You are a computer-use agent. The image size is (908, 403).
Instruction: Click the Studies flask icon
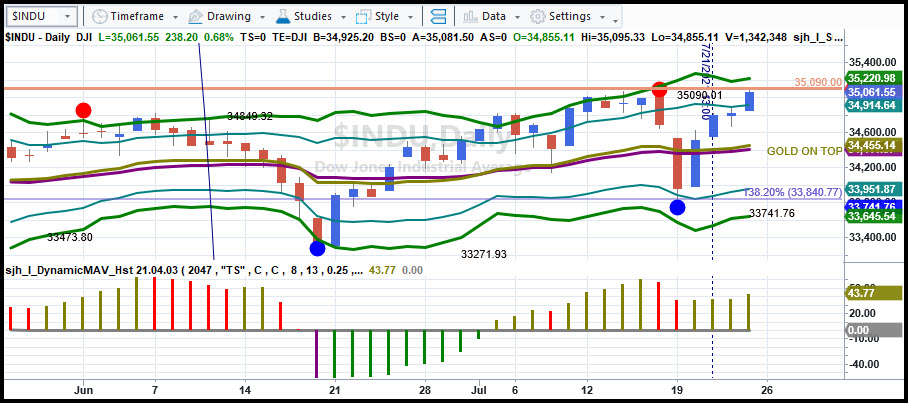(283, 16)
